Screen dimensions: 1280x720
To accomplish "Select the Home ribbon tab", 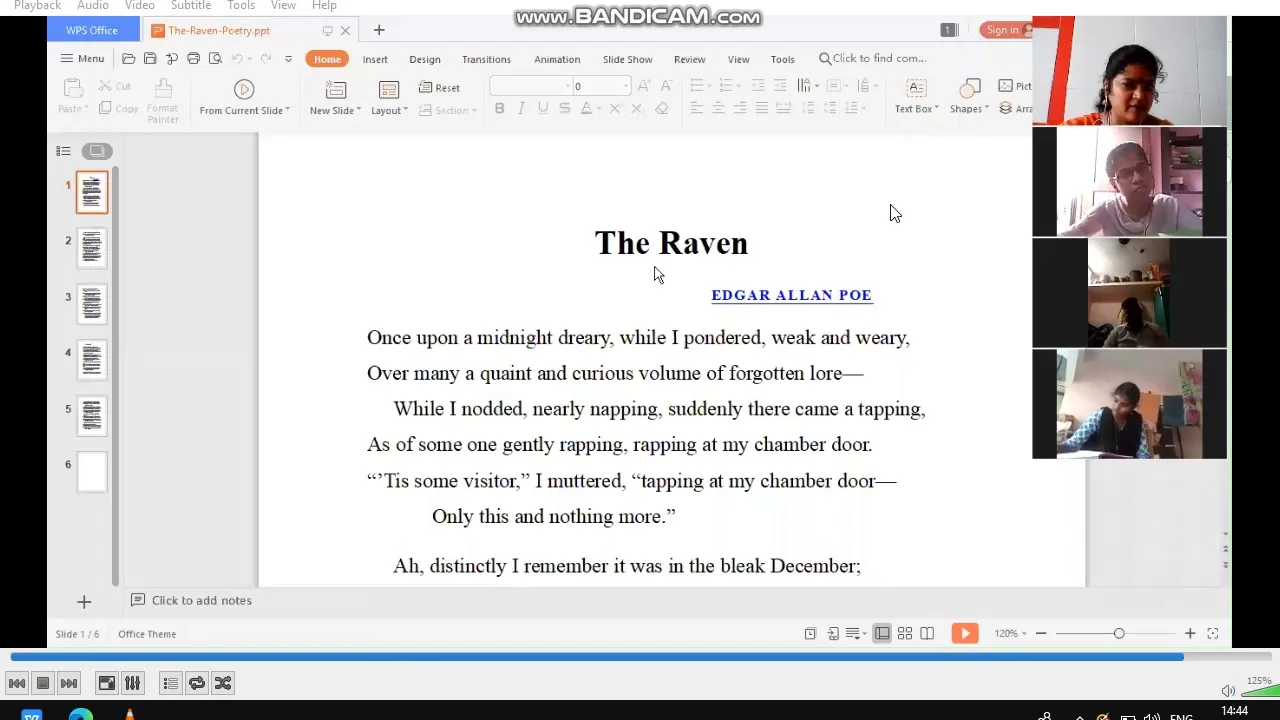I will [x=327, y=59].
